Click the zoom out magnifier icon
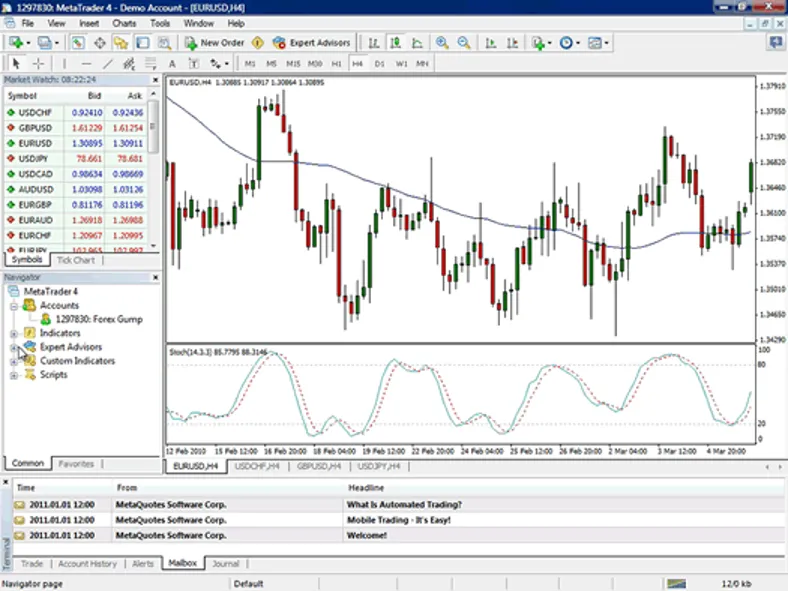788x592 pixels. click(464, 43)
